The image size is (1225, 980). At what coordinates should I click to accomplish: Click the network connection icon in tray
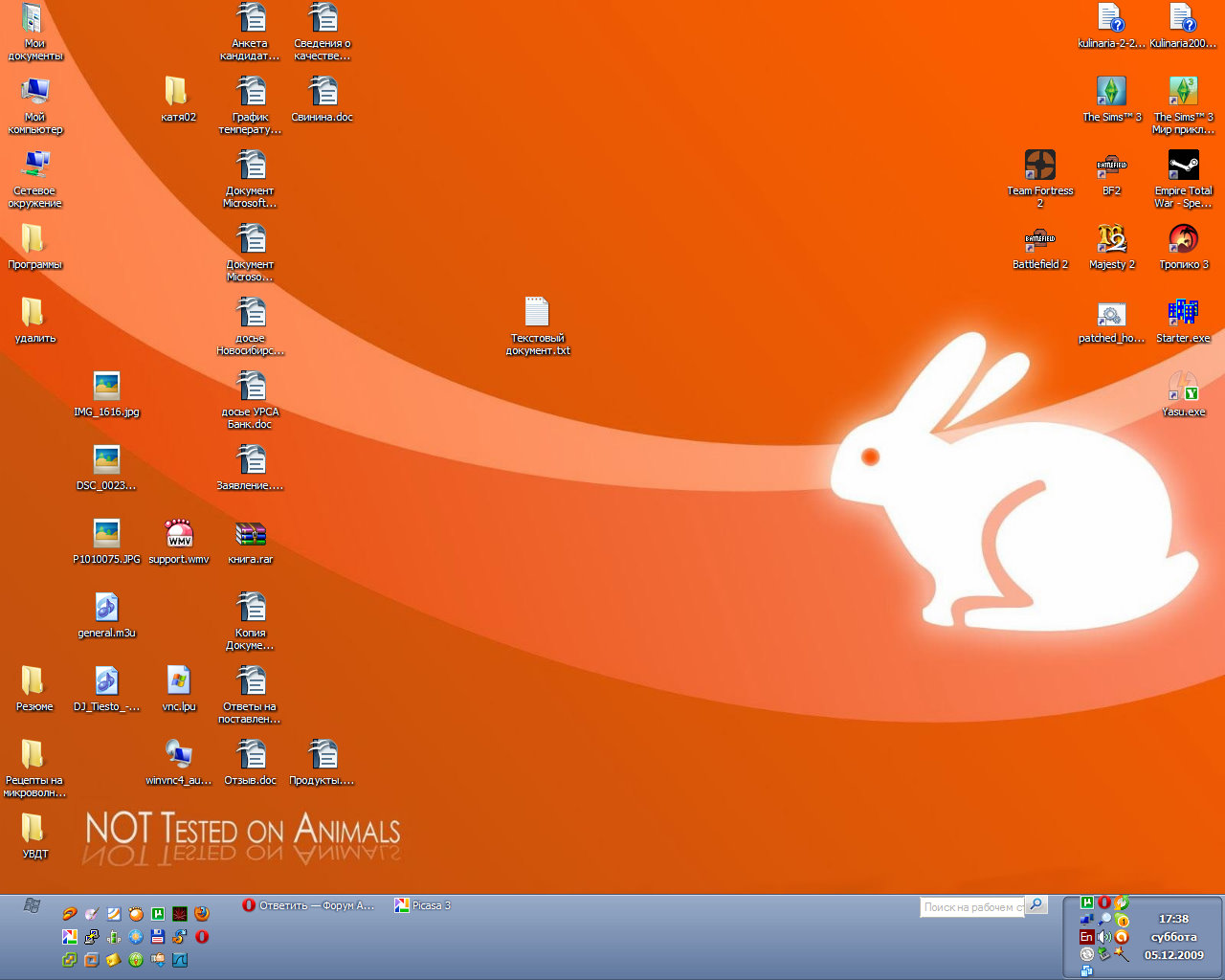point(1086,920)
